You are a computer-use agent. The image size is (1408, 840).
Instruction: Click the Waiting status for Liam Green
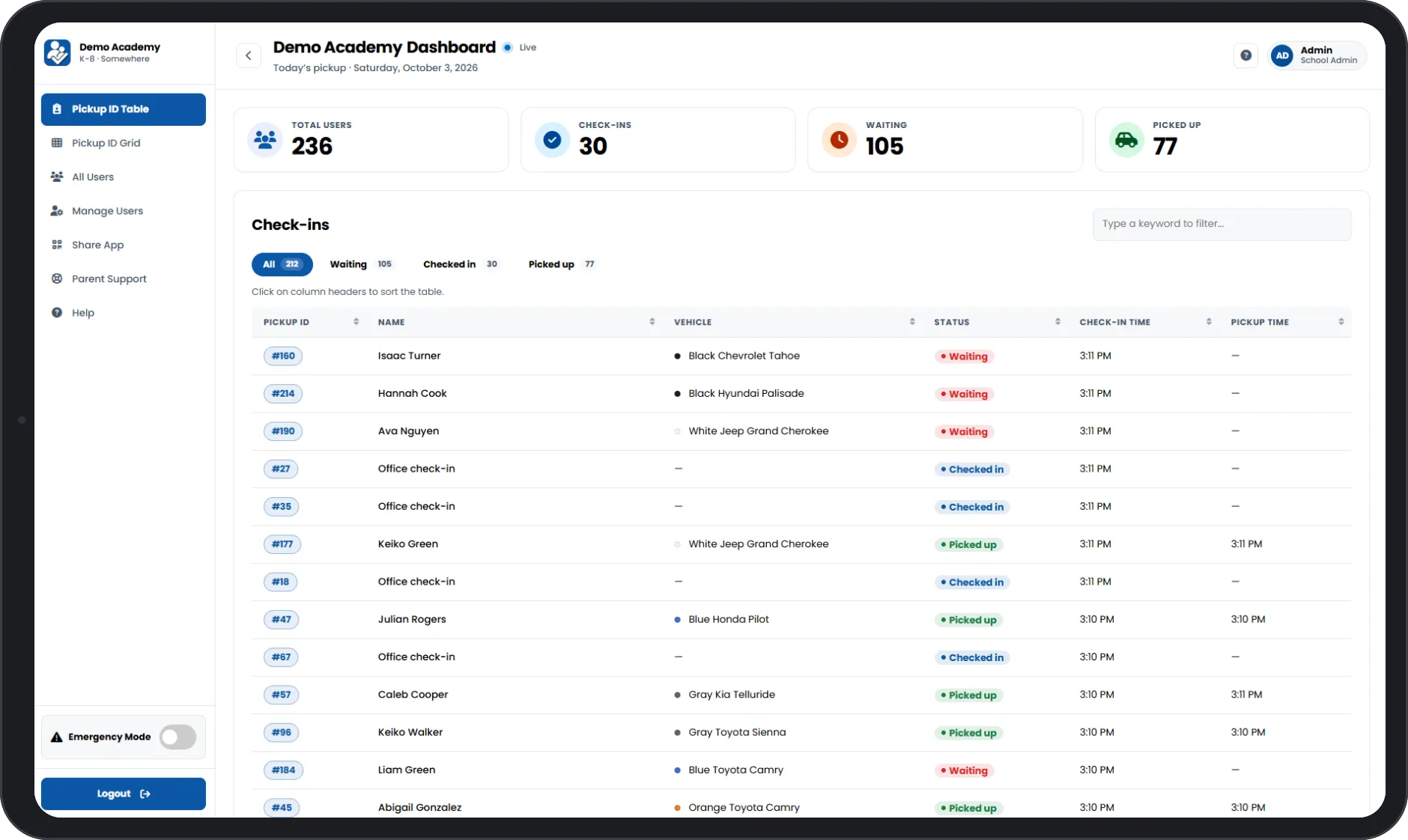[x=964, y=770]
